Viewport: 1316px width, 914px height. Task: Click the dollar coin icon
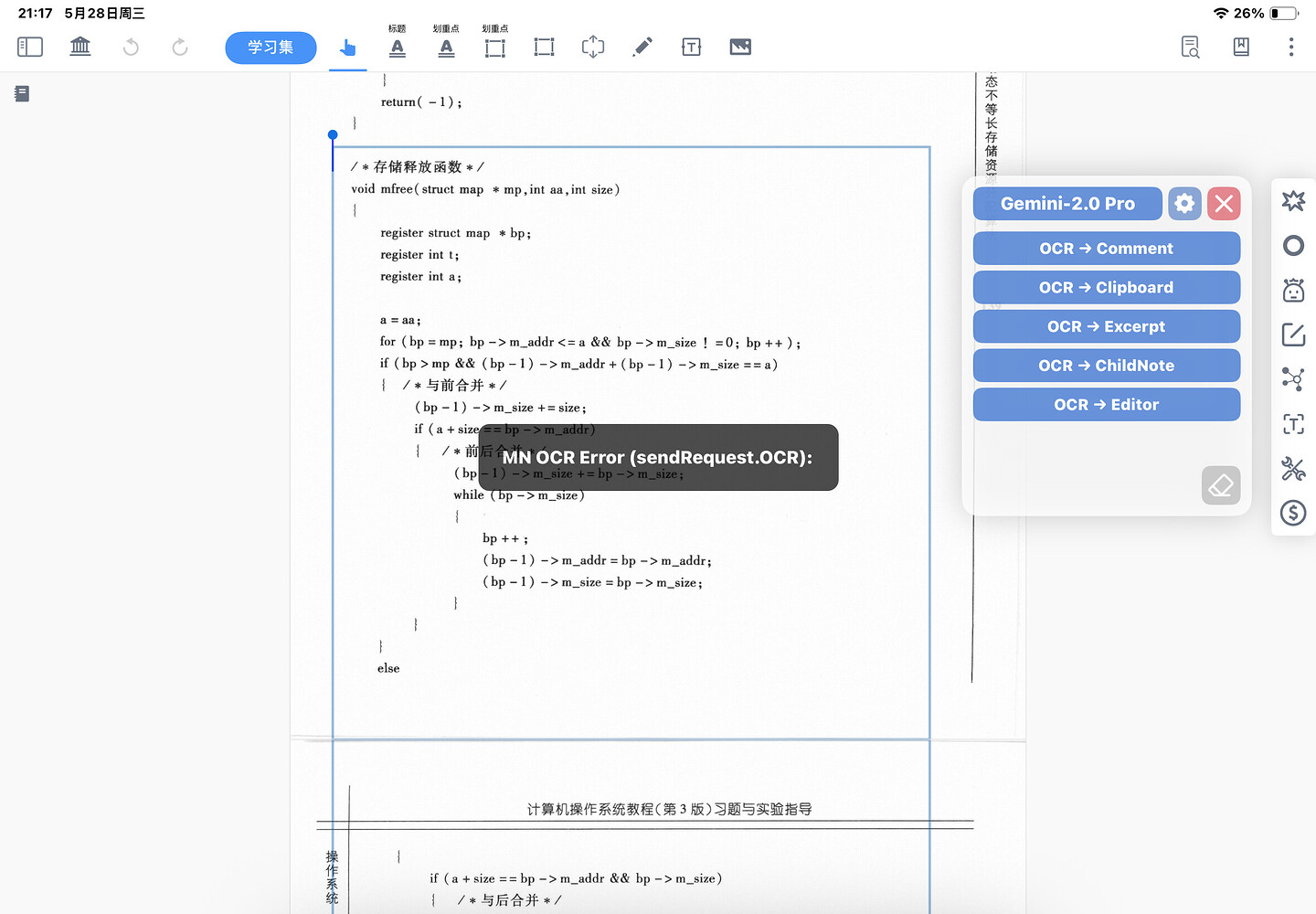(x=1293, y=514)
